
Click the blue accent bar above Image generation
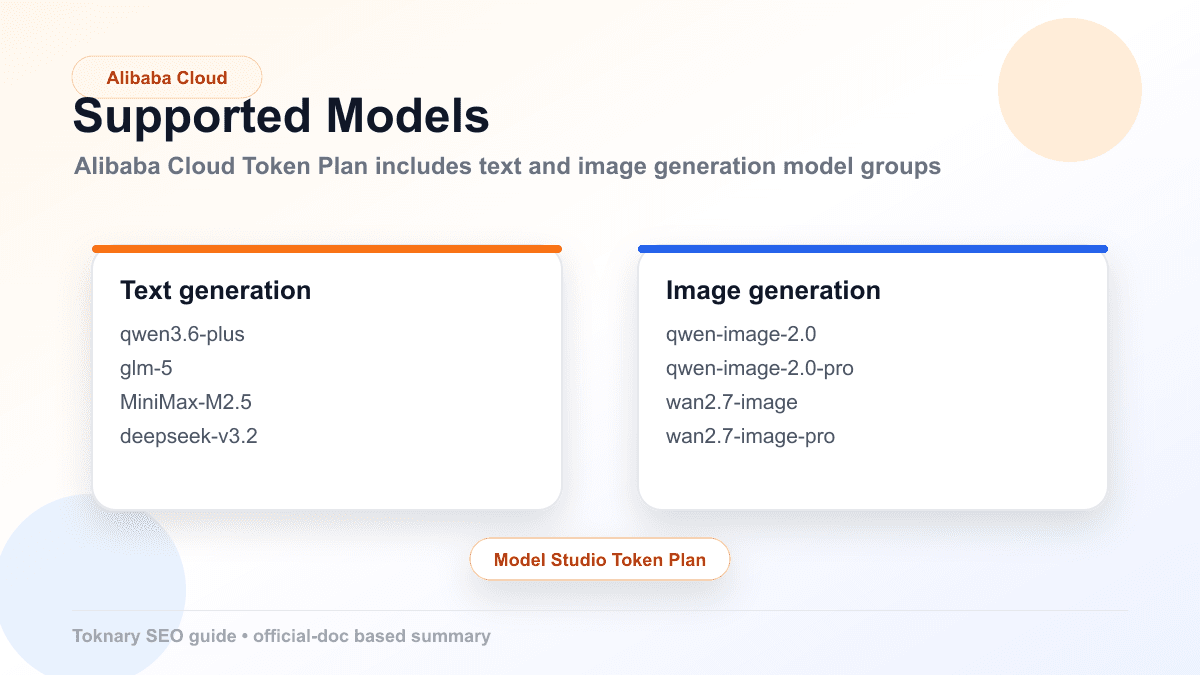[873, 247]
